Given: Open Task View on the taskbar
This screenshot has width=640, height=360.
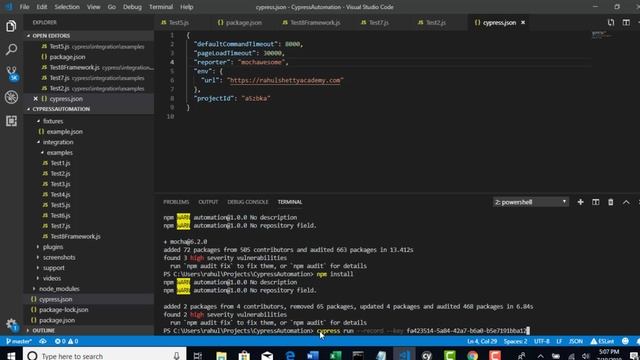Looking at the screenshot, I should (x=198, y=356).
